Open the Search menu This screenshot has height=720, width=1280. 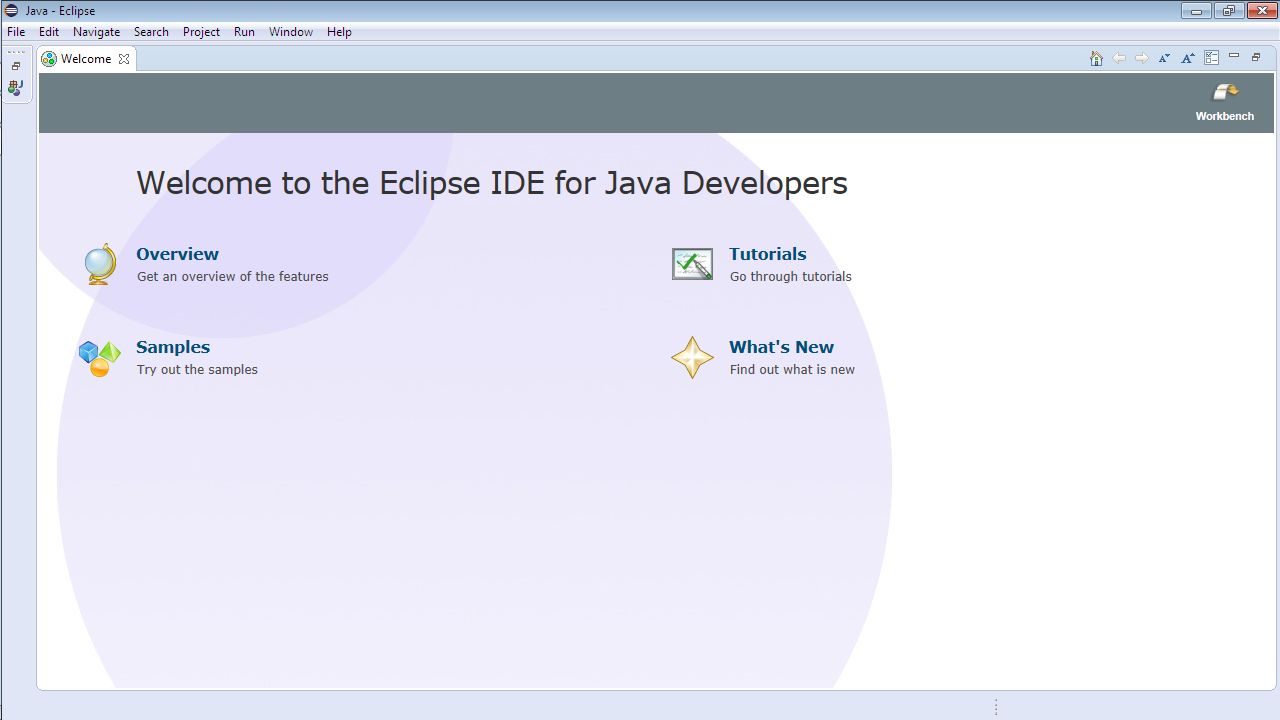pyautogui.click(x=151, y=32)
